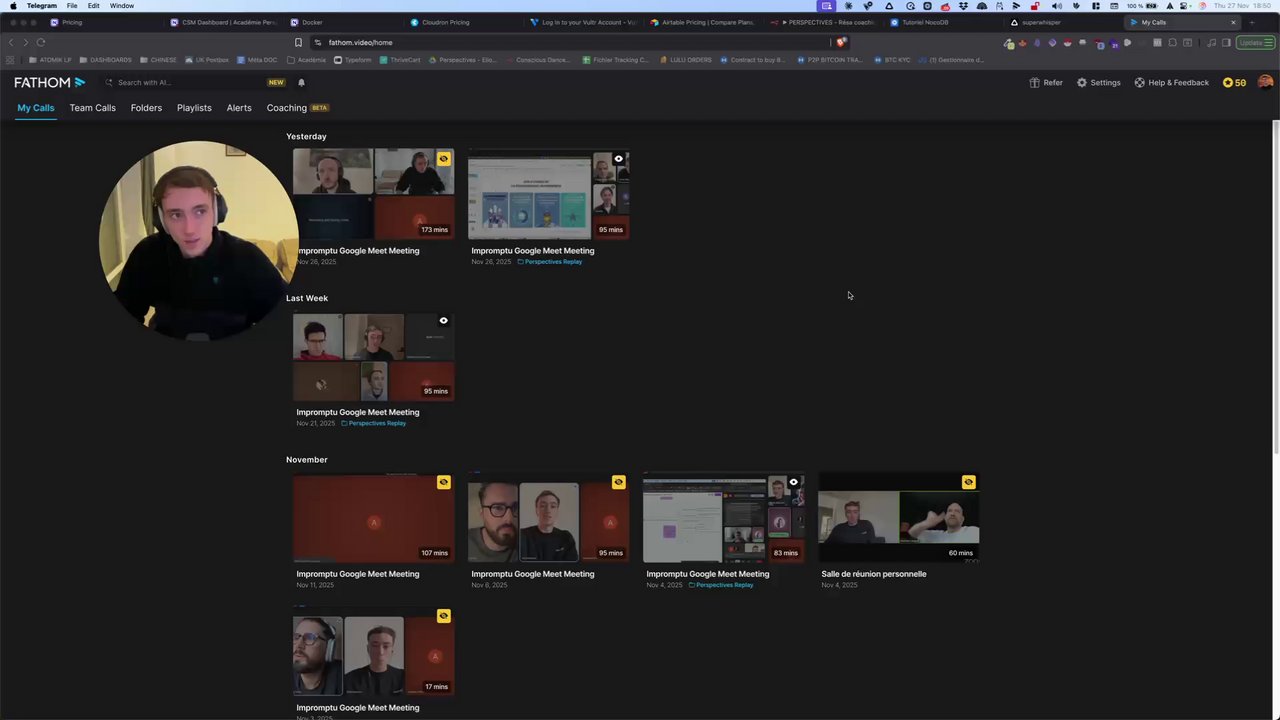Open Perspectives Replay folder of Nov 26 call

click(550, 262)
